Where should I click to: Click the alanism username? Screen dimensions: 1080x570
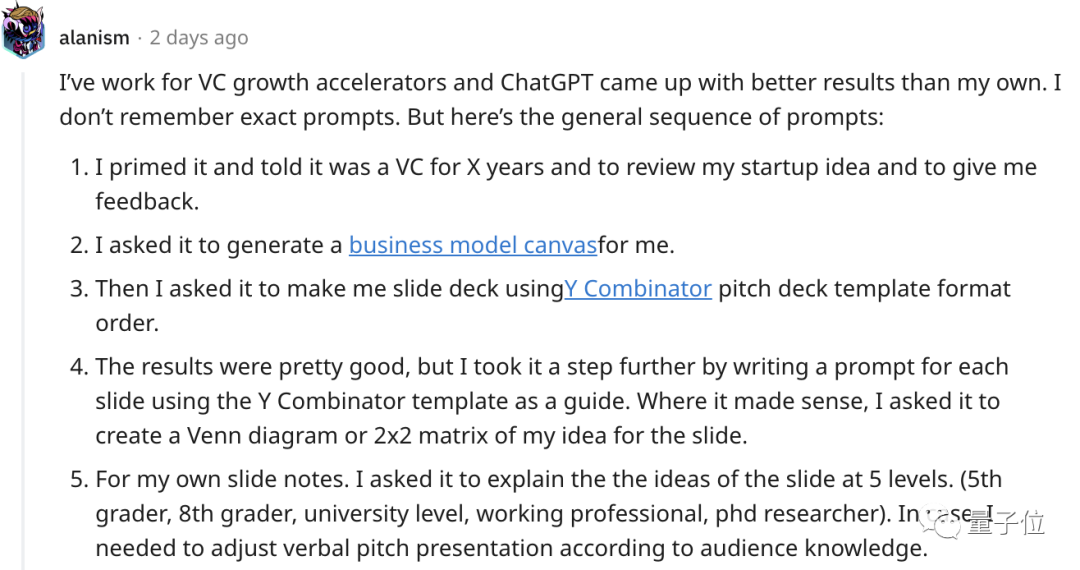[94, 38]
